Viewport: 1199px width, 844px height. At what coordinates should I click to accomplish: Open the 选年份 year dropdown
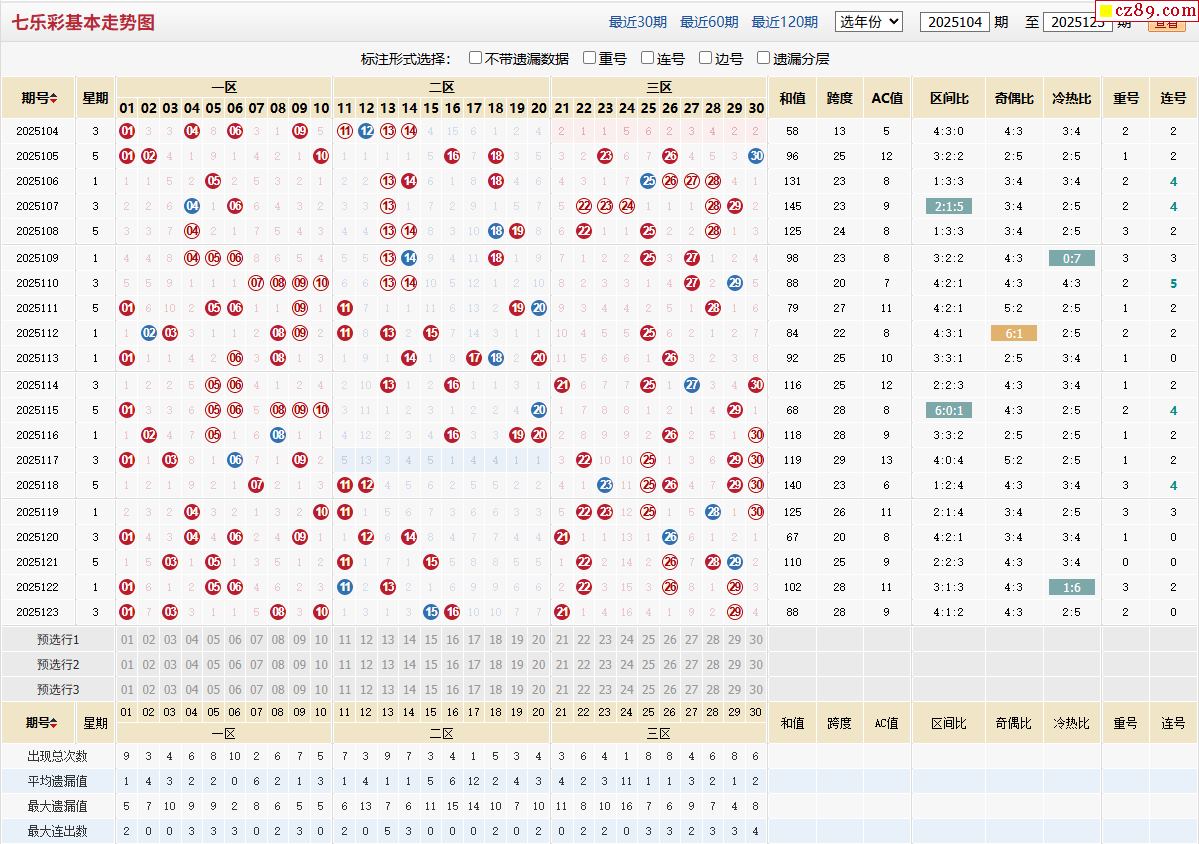[x=868, y=21]
